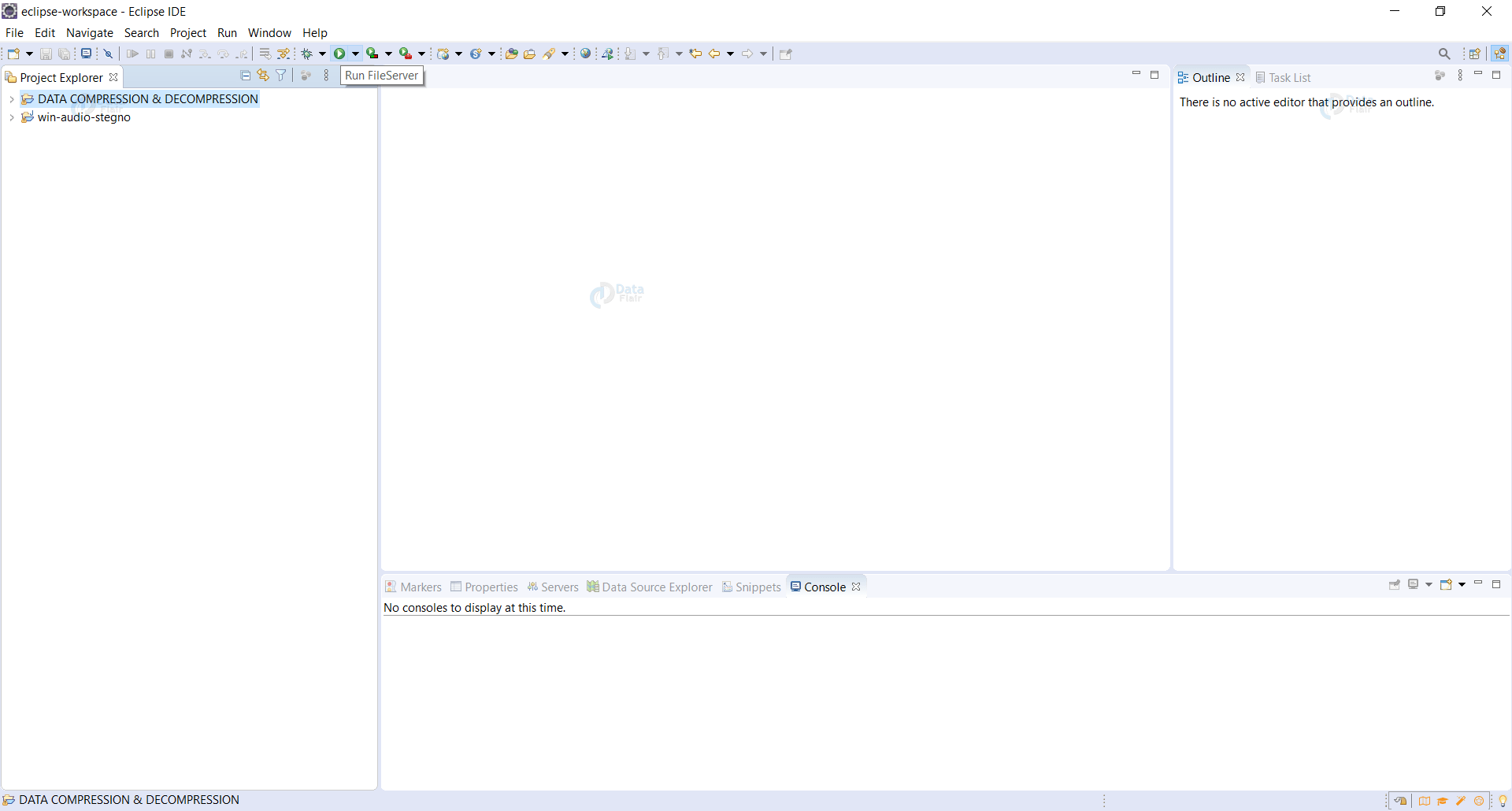The width and height of the screenshot is (1512, 811).
Task: Open the Run configurations dropdown arrow
Action: 355,54
